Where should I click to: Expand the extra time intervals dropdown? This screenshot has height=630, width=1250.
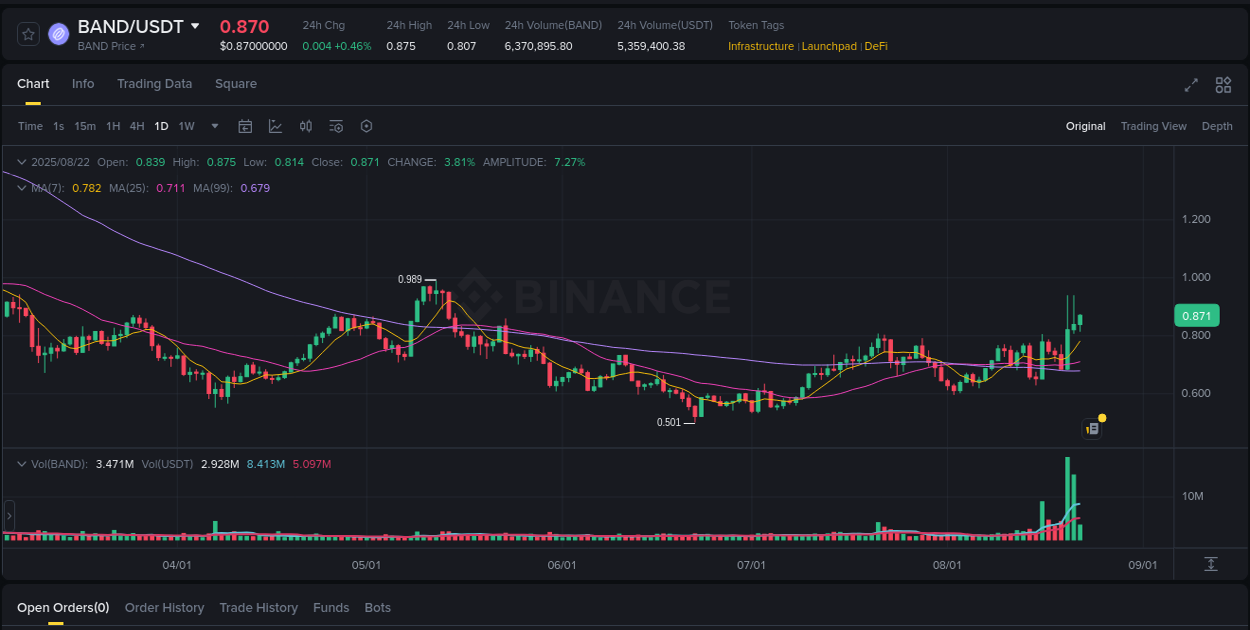pos(214,126)
